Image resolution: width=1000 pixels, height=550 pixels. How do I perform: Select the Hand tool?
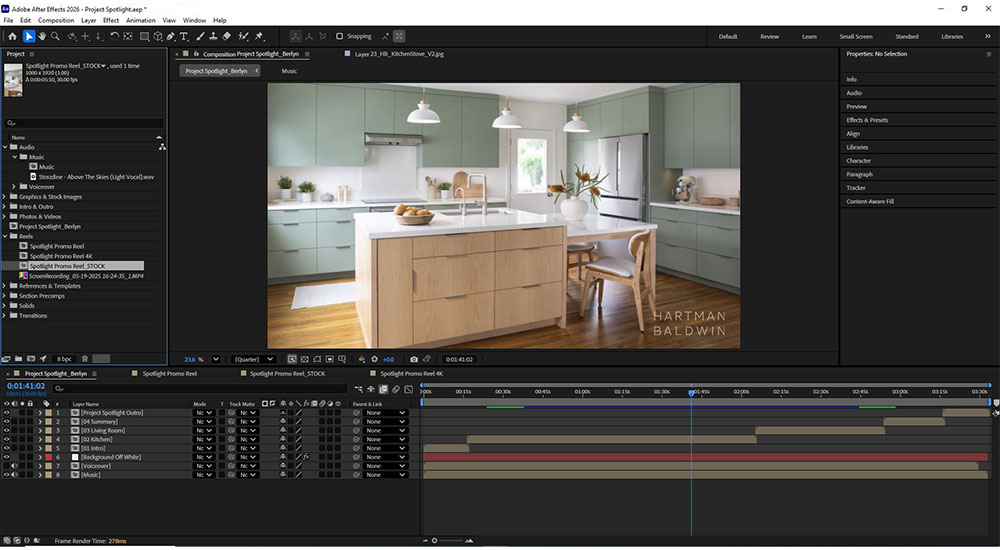tap(42, 36)
